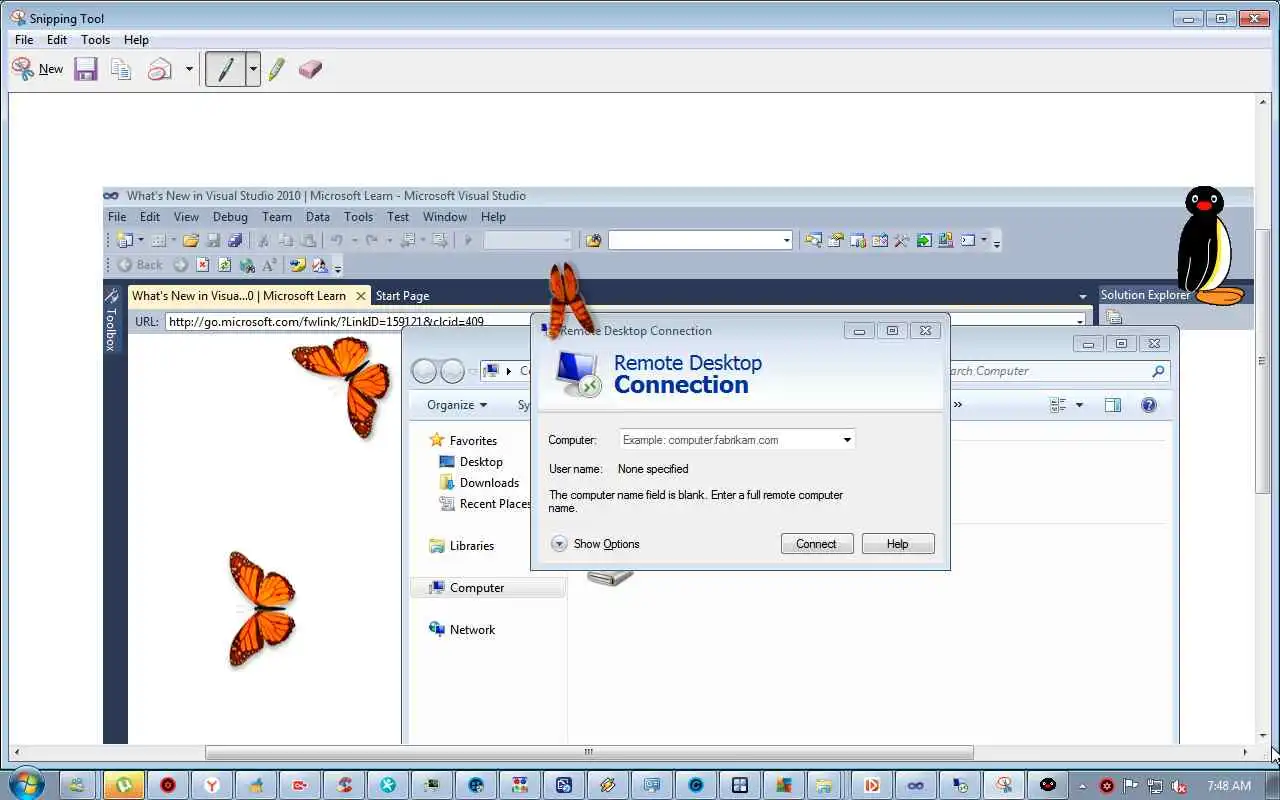
Task: Click the Toolbox wrench-hammer icon in Visual Studio toolbar
Action: click(901, 240)
